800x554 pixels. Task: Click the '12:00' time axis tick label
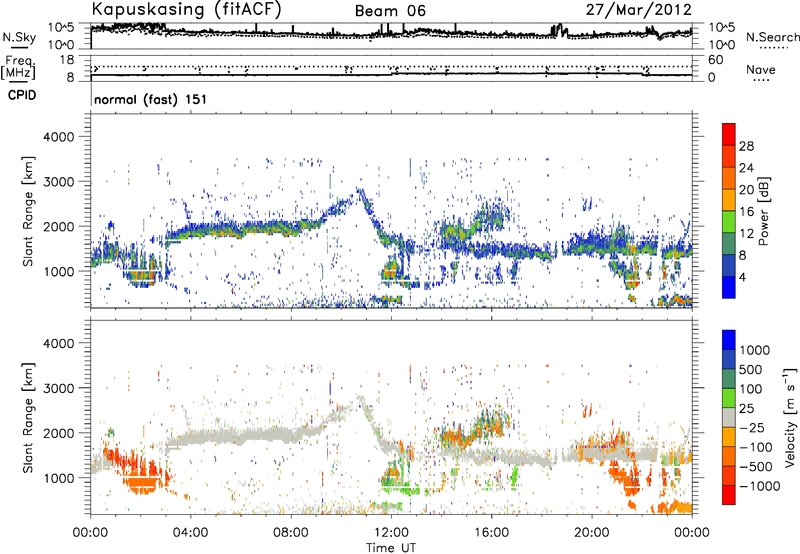(x=391, y=533)
